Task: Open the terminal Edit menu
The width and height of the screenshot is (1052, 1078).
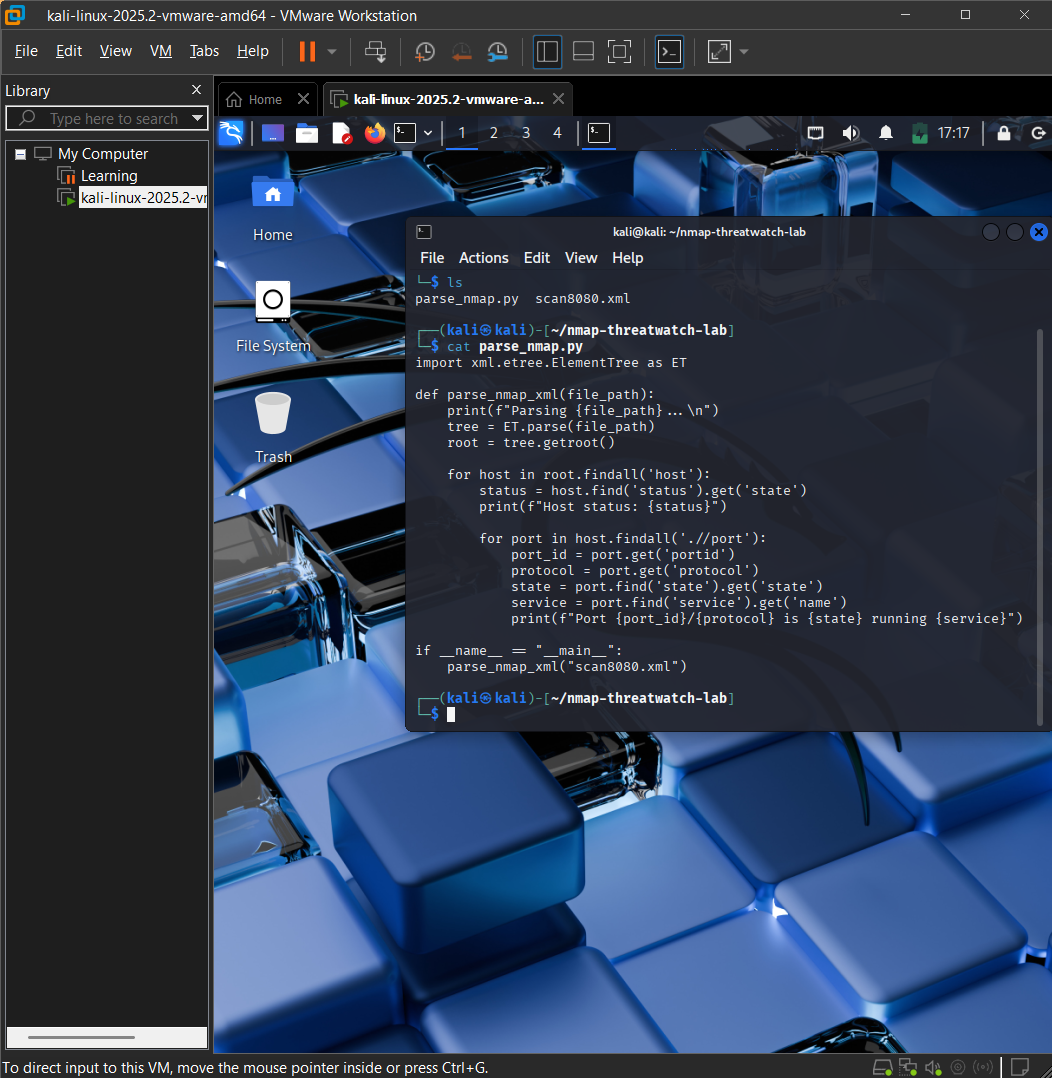Action: 536,258
